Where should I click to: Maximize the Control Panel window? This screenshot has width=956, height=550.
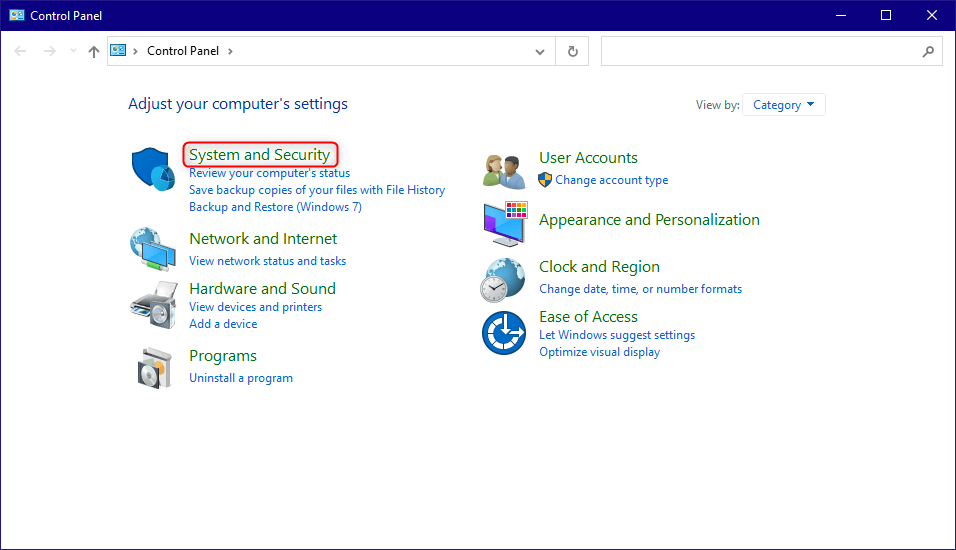886,15
